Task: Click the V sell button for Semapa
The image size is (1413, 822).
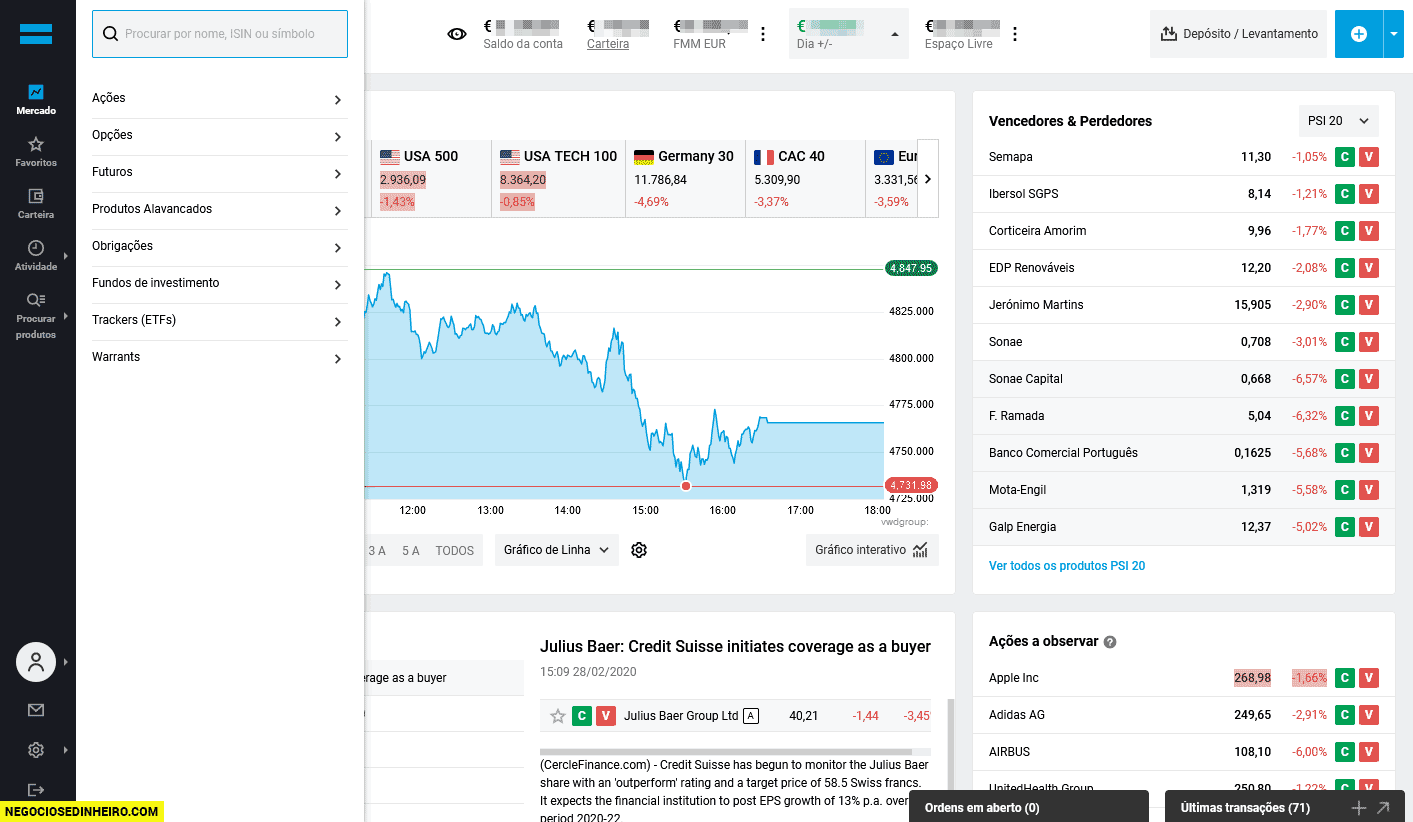Action: point(1369,157)
